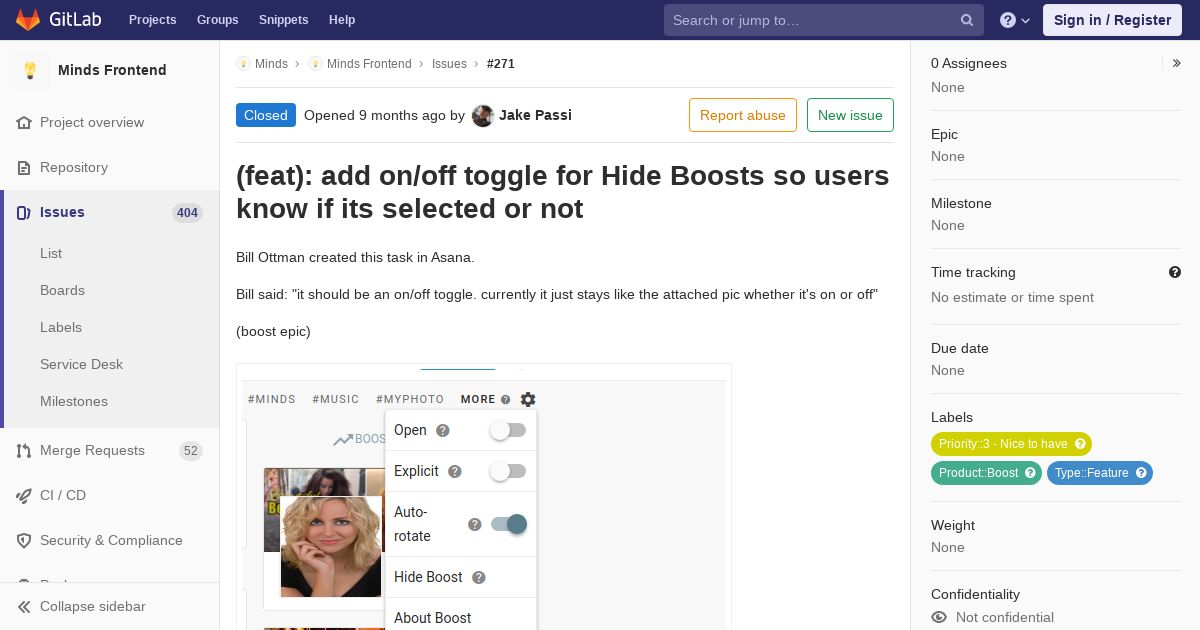
Task: Click the #271 breadcrumb link
Action: click(x=501, y=63)
